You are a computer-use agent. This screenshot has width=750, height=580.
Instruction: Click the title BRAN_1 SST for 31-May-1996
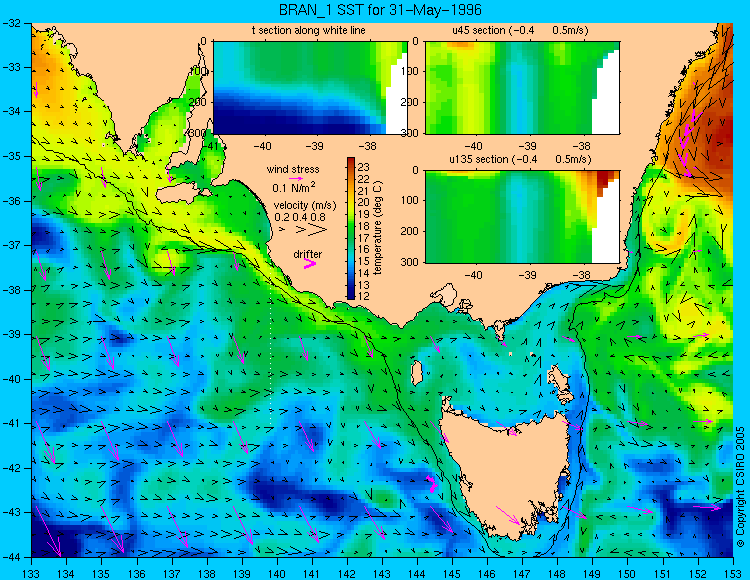380,10
